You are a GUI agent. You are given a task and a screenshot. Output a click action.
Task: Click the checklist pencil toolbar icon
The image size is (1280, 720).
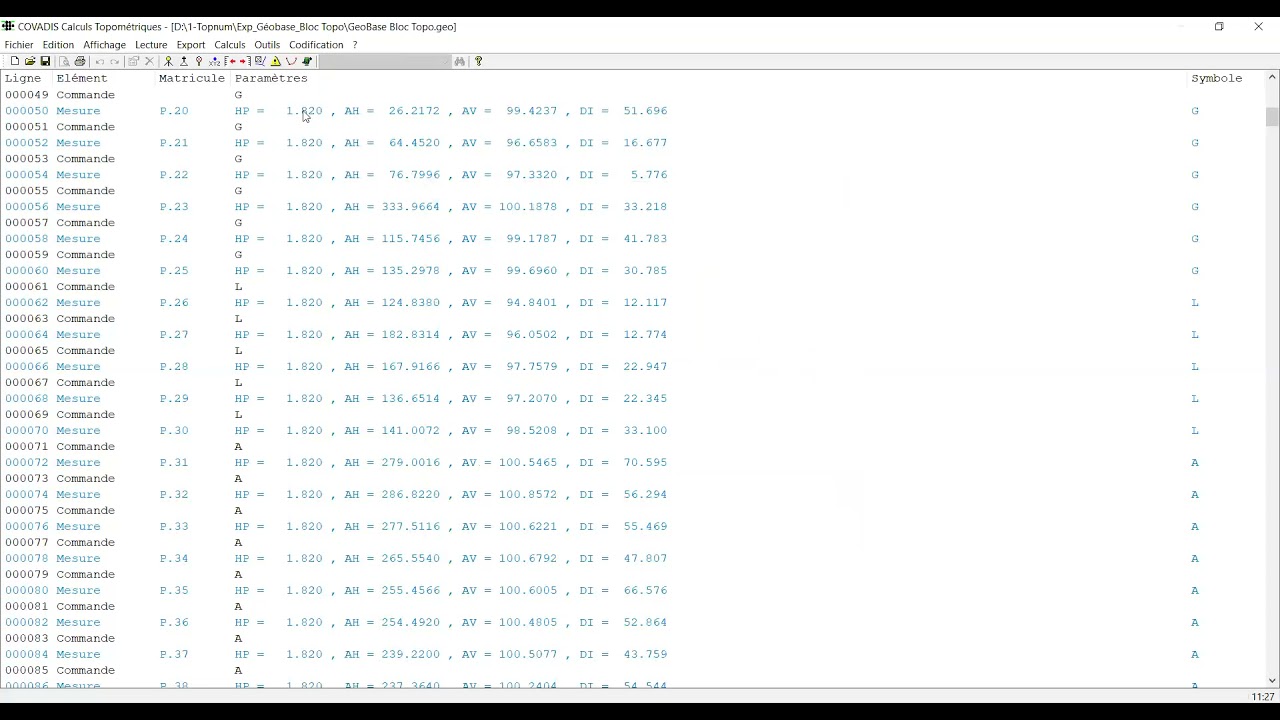(x=260, y=61)
